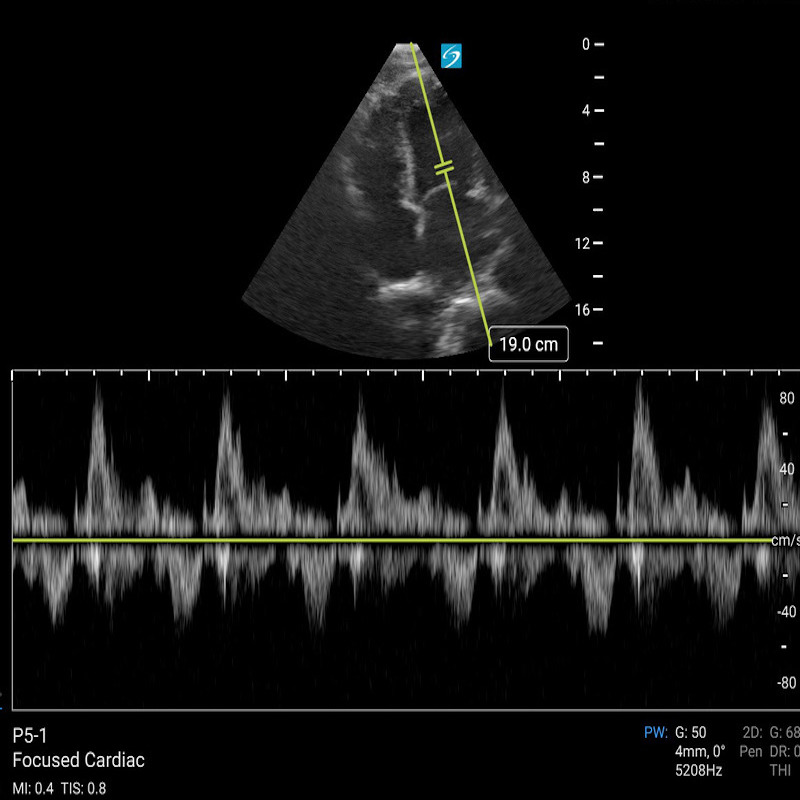800x800 pixels.
Task: Click the 4mm, 0° gate size readout
Action: 700,752
